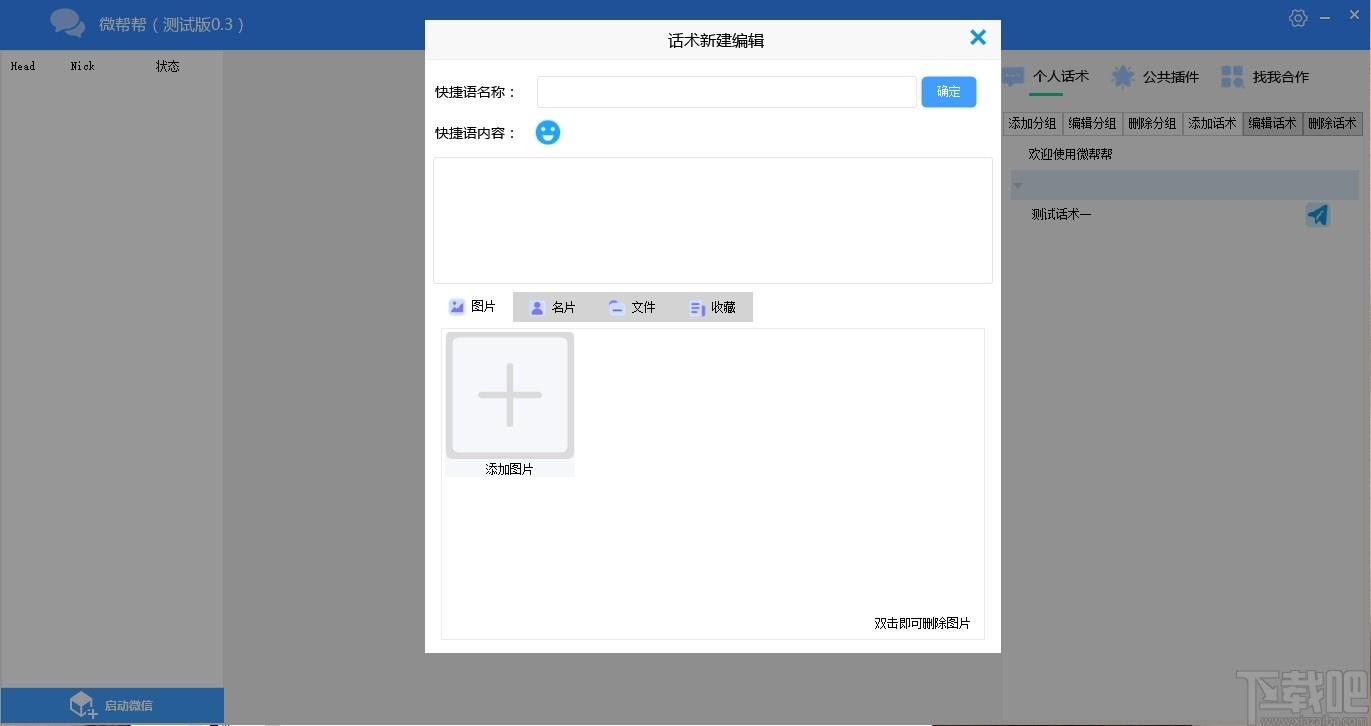Click inside the 快捷语内容 text area
This screenshot has width=1371, height=726.
coord(713,220)
